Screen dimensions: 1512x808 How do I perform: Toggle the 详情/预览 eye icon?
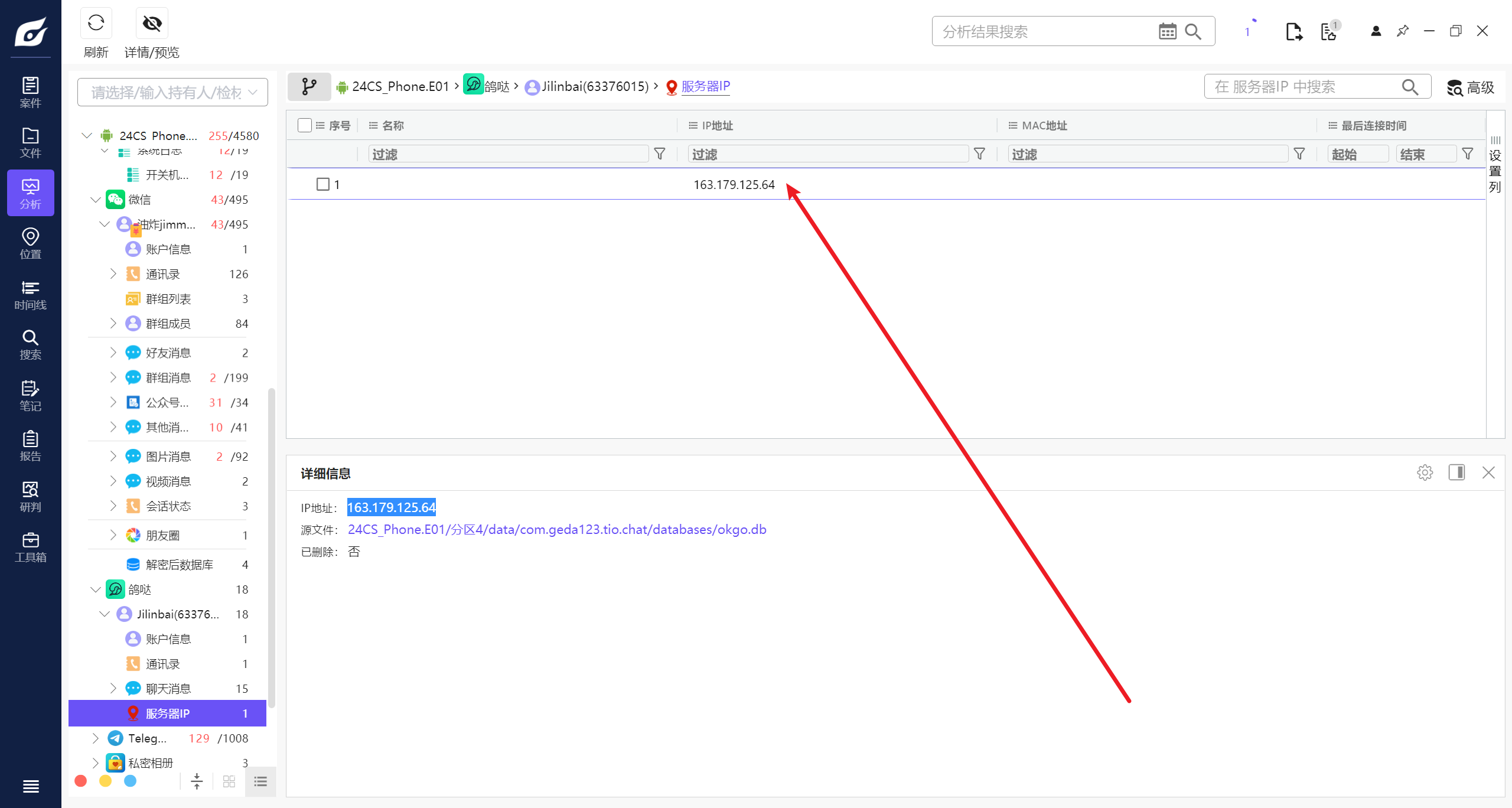[152, 24]
